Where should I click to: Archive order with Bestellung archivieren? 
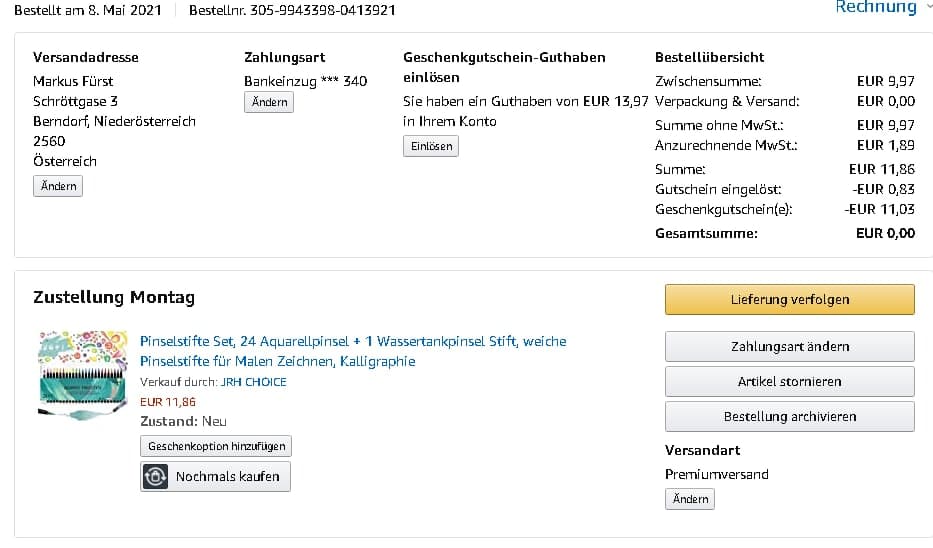click(789, 416)
